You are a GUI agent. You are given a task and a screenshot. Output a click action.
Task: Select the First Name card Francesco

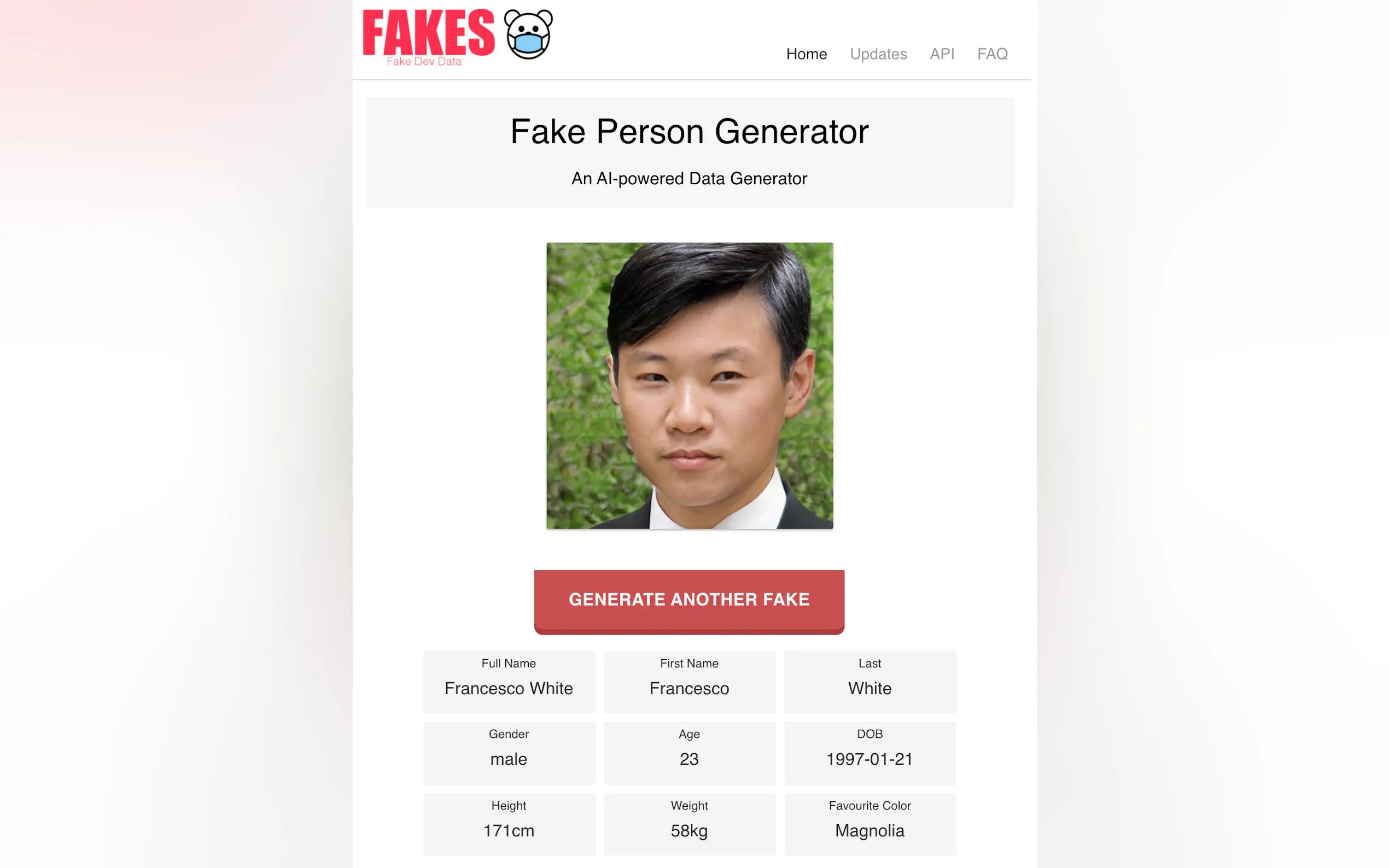[689, 682]
